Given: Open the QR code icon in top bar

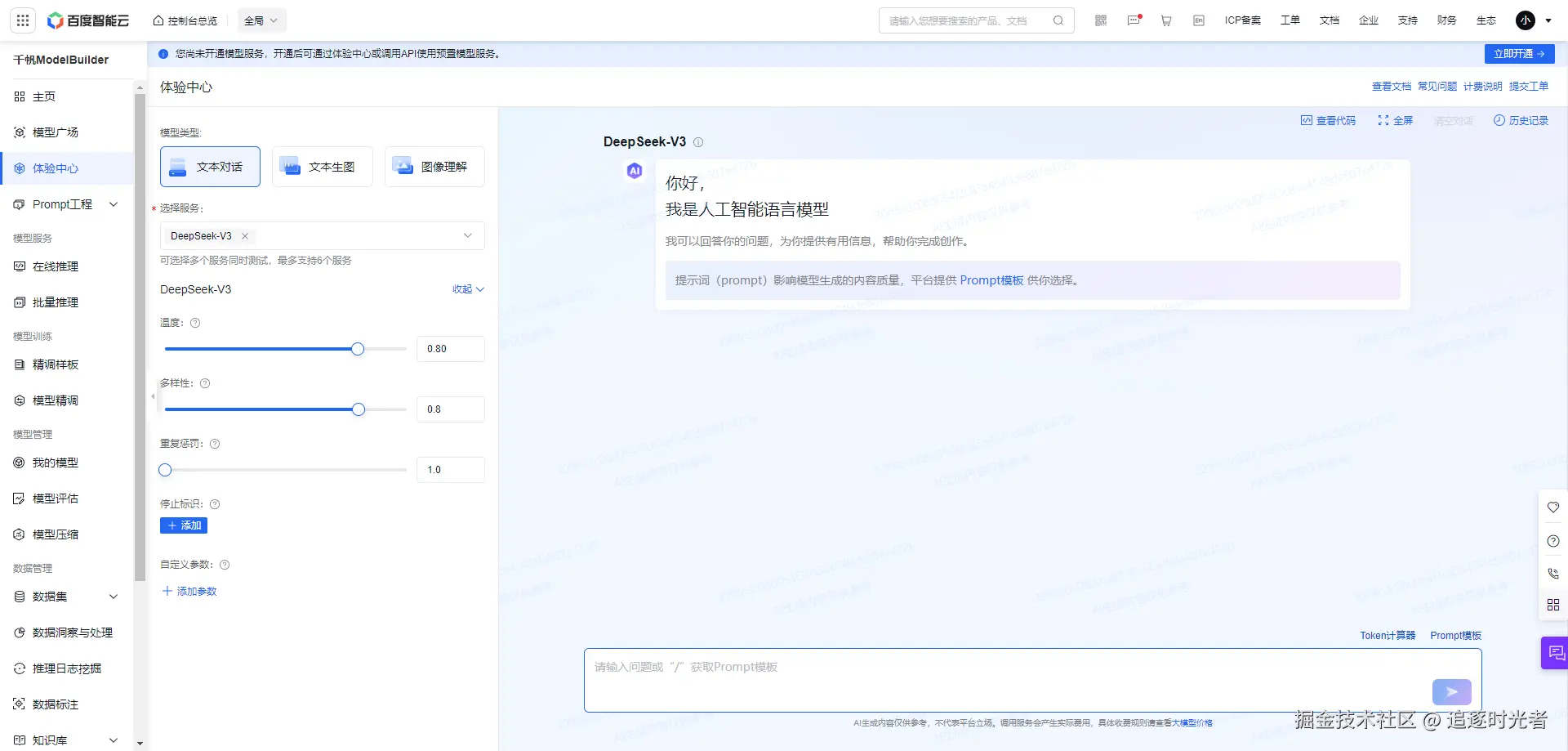Looking at the screenshot, I should pyautogui.click(x=1101, y=20).
